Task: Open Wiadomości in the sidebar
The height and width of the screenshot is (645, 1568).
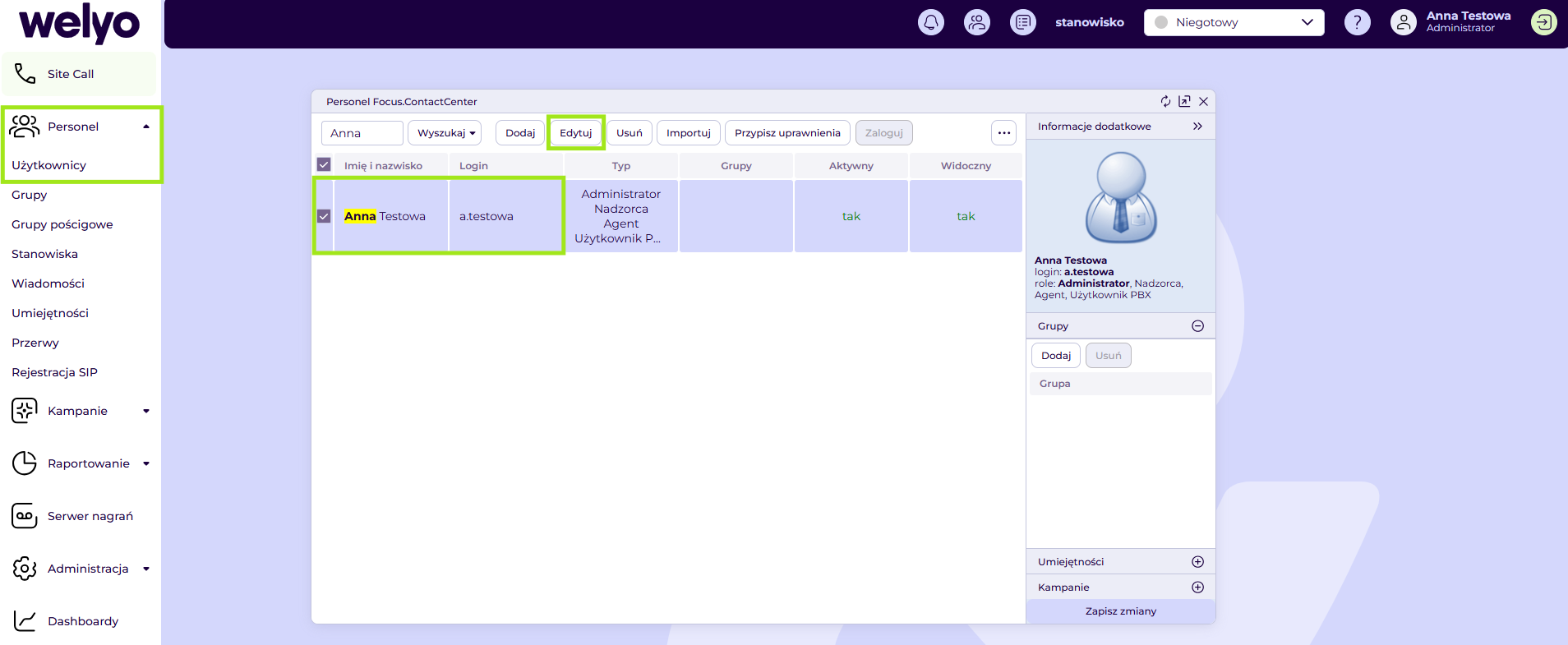Action: click(x=48, y=283)
